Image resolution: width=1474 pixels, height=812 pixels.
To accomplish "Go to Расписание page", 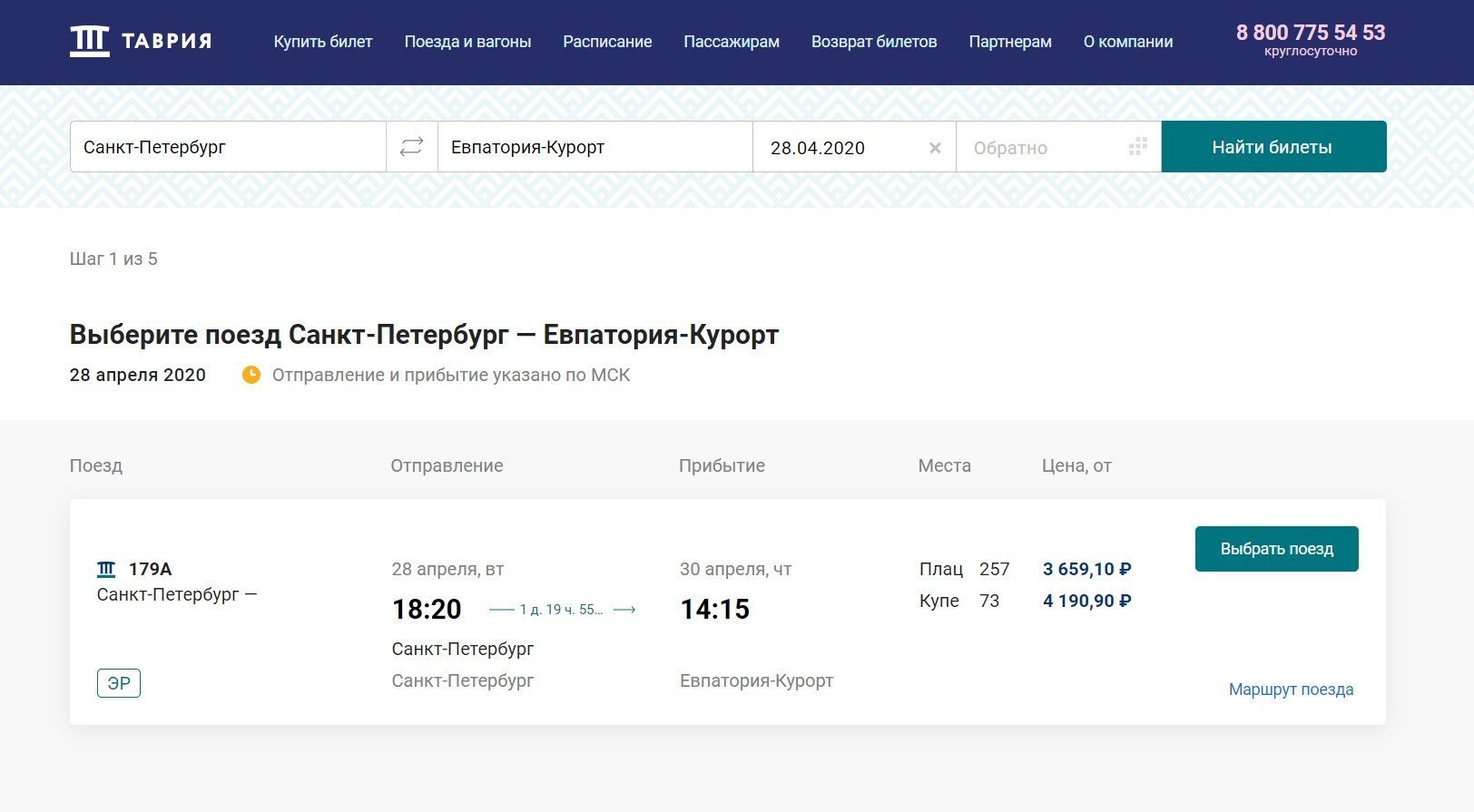I will click(607, 42).
